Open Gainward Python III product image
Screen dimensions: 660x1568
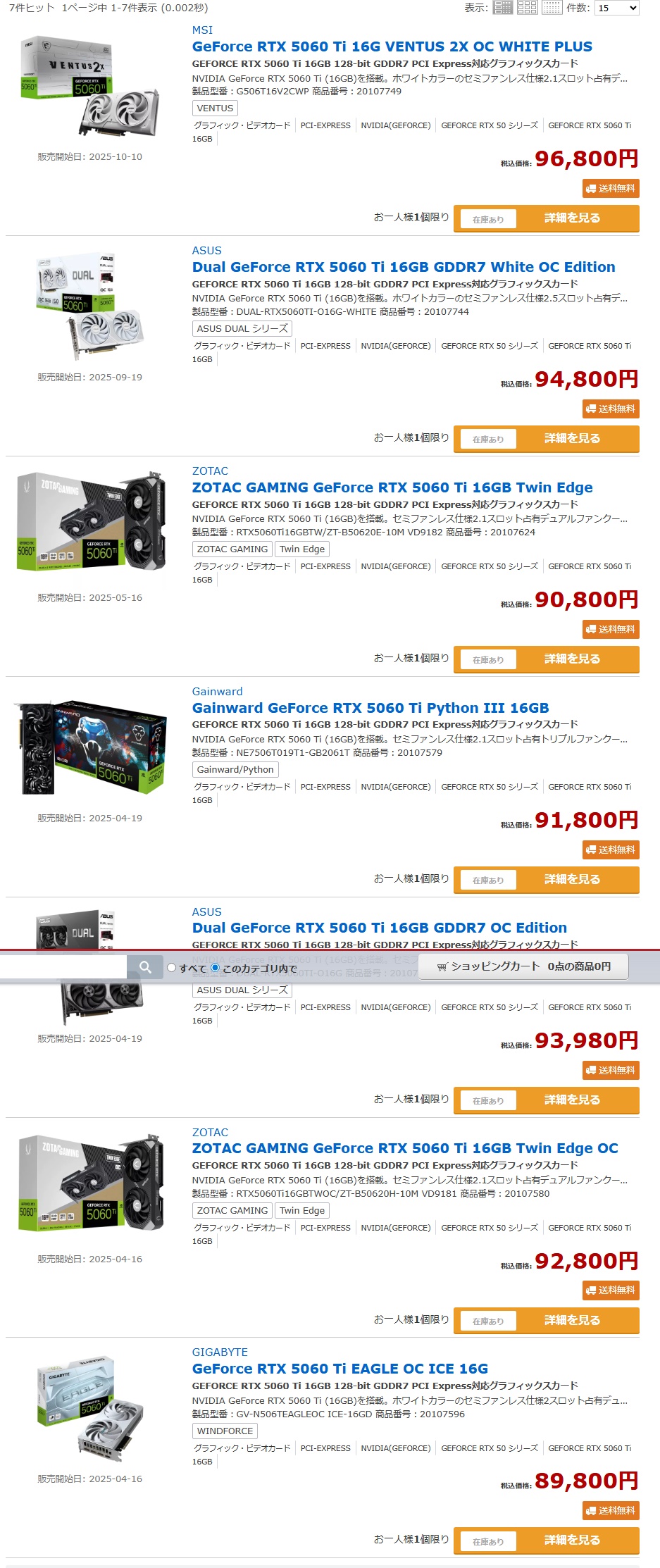click(90, 747)
